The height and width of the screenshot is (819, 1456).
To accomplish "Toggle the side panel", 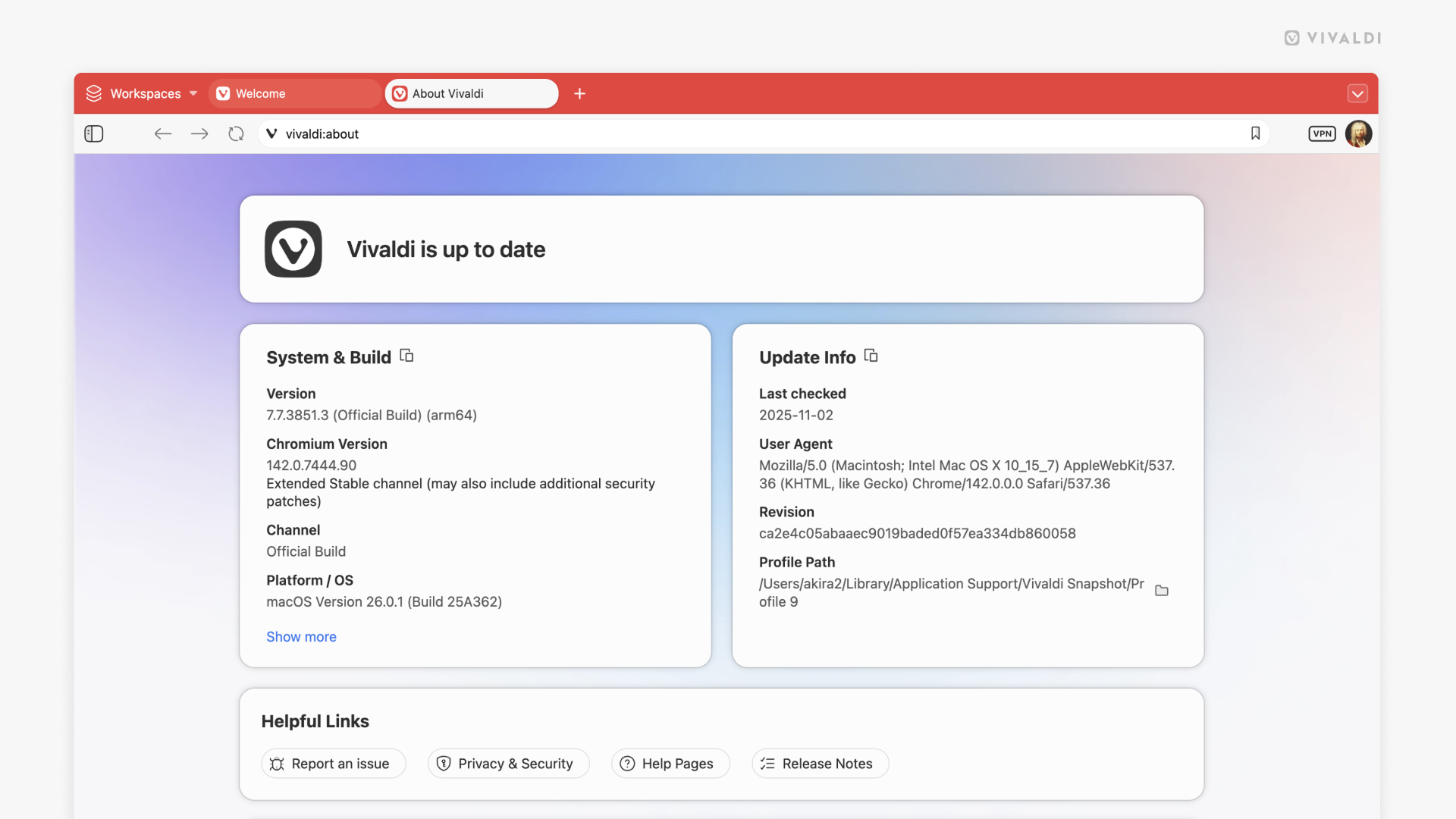I will tap(93, 133).
